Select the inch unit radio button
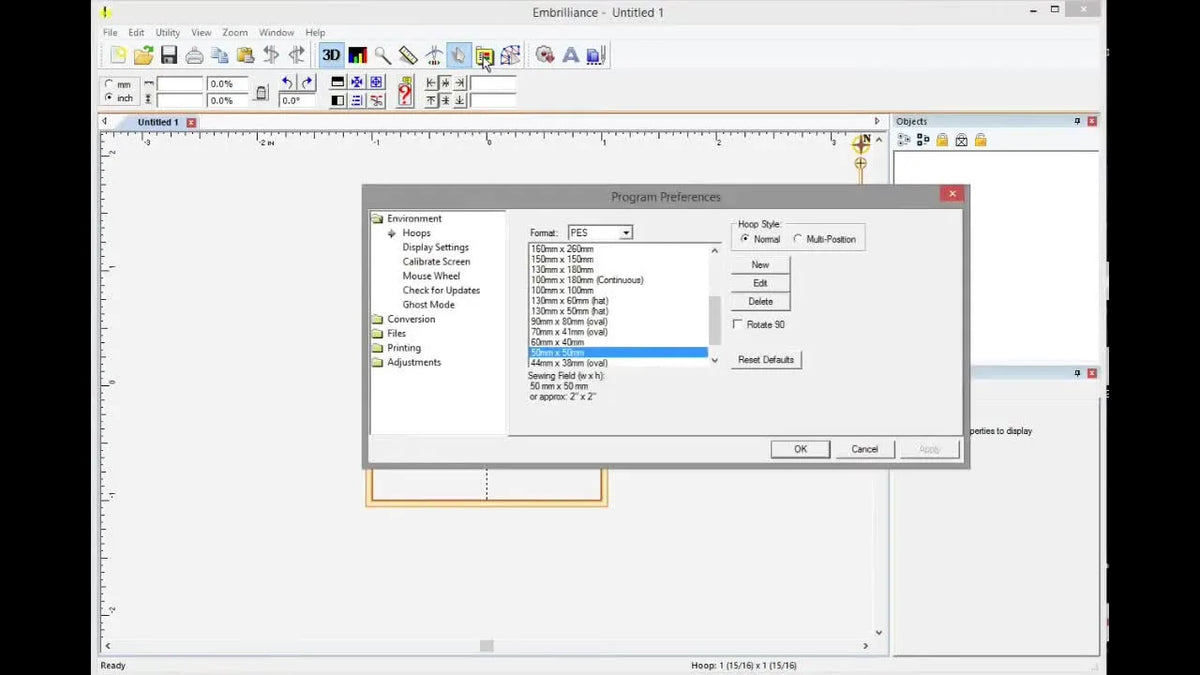Screen dimensions: 1200x675 coord(108,98)
